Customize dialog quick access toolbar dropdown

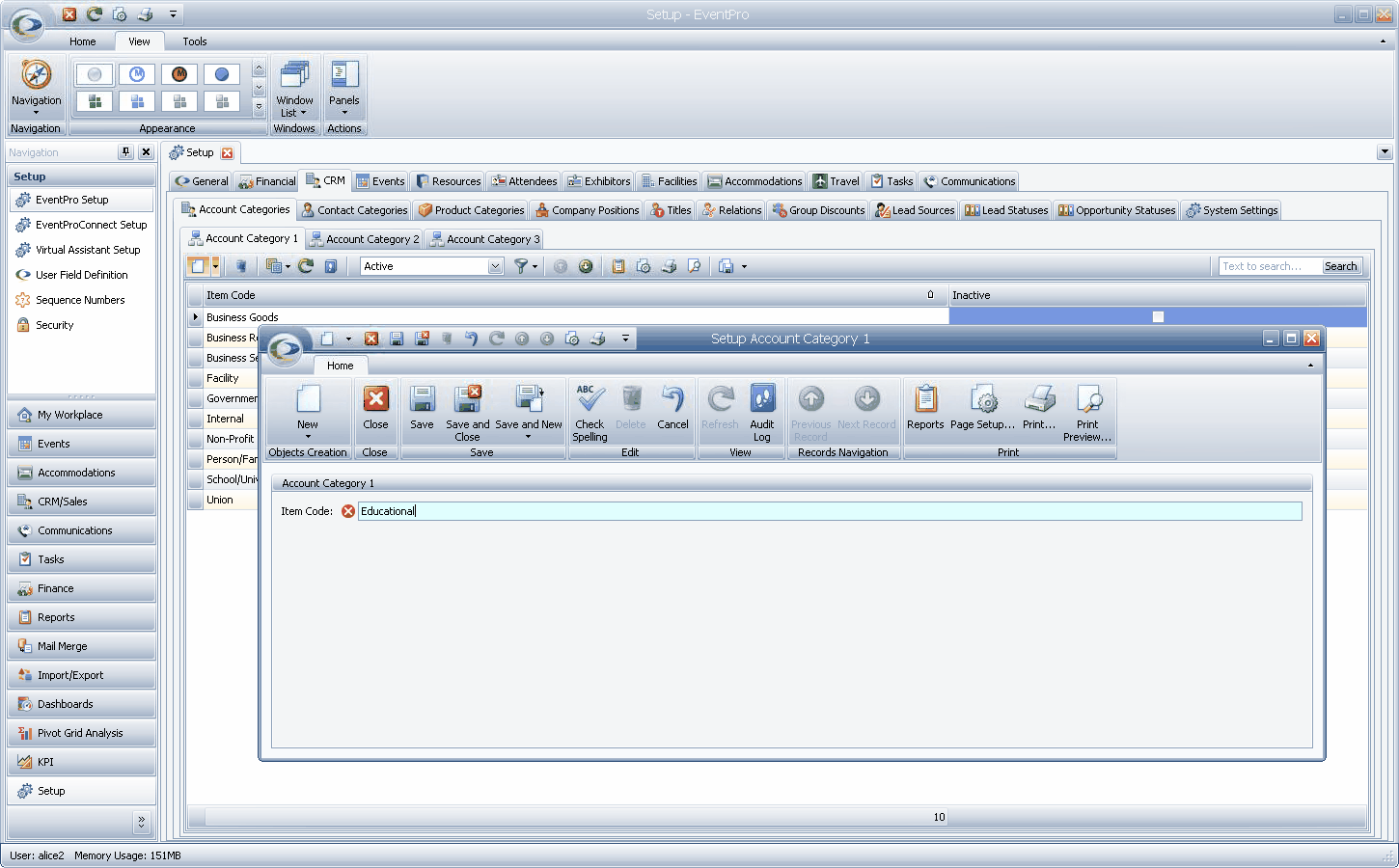tap(625, 339)
